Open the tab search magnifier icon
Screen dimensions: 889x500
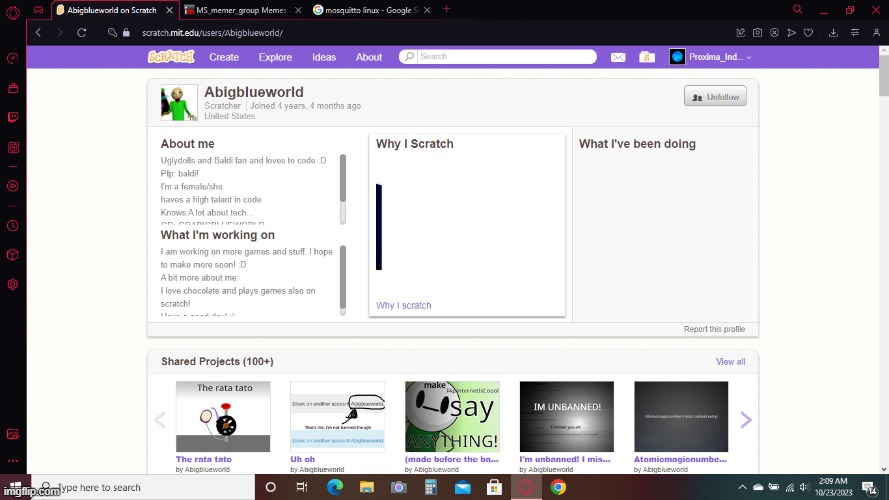[797, 10]
